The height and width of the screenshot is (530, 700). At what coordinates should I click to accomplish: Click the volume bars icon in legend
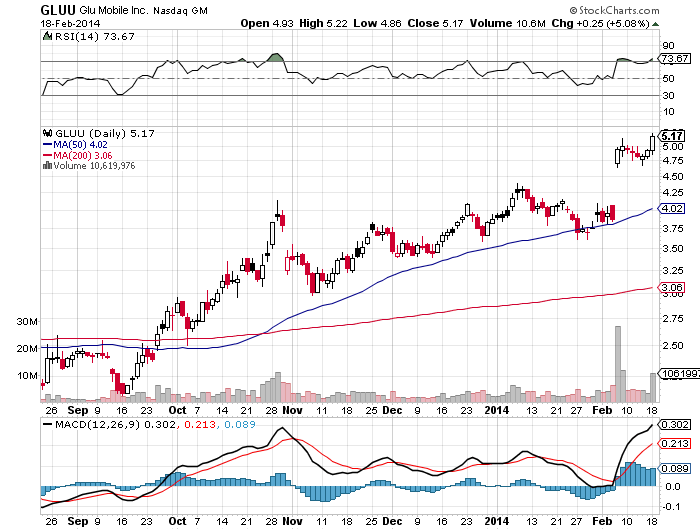47,166
